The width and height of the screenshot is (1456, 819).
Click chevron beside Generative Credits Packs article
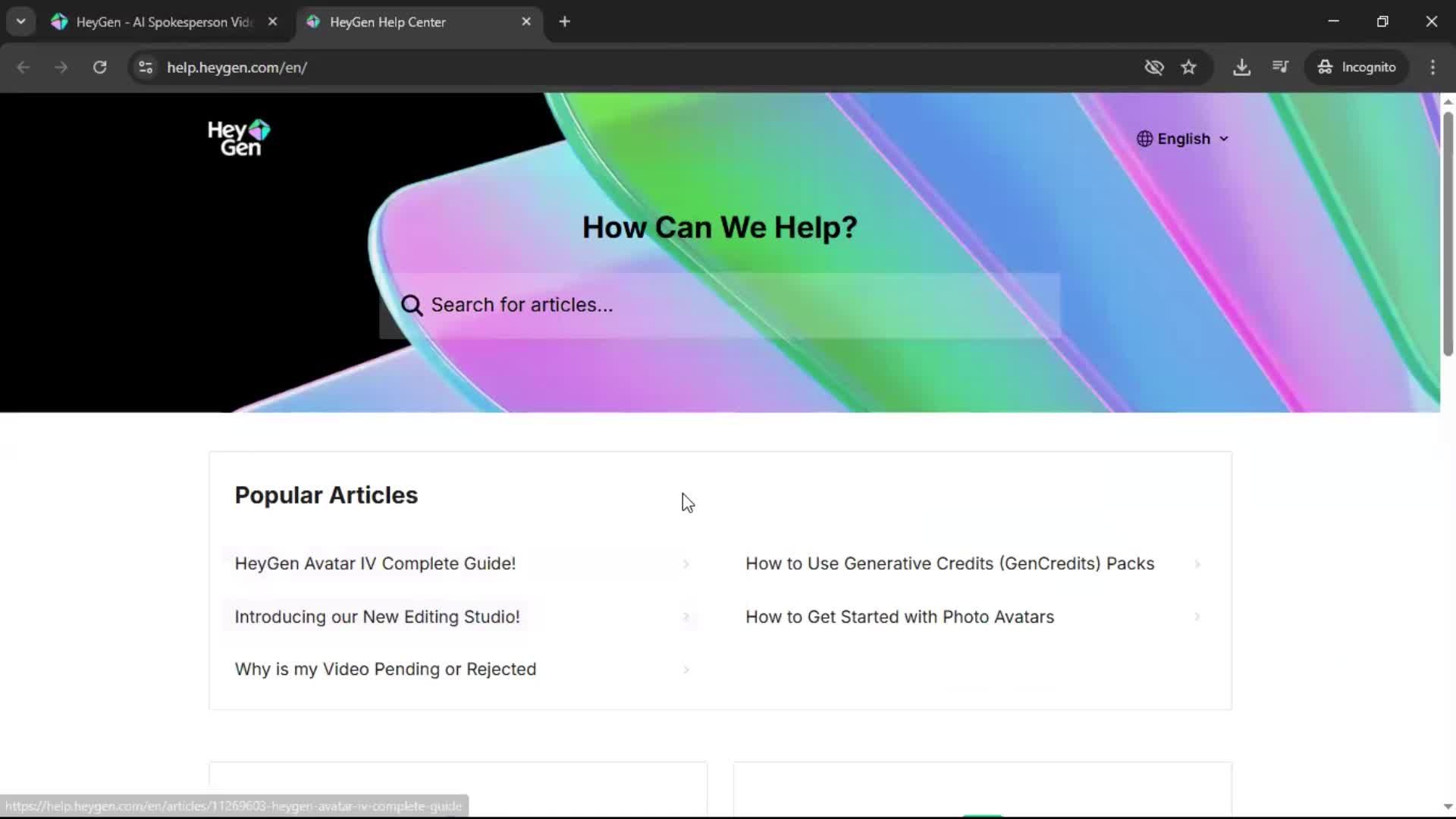point(1197,564)
